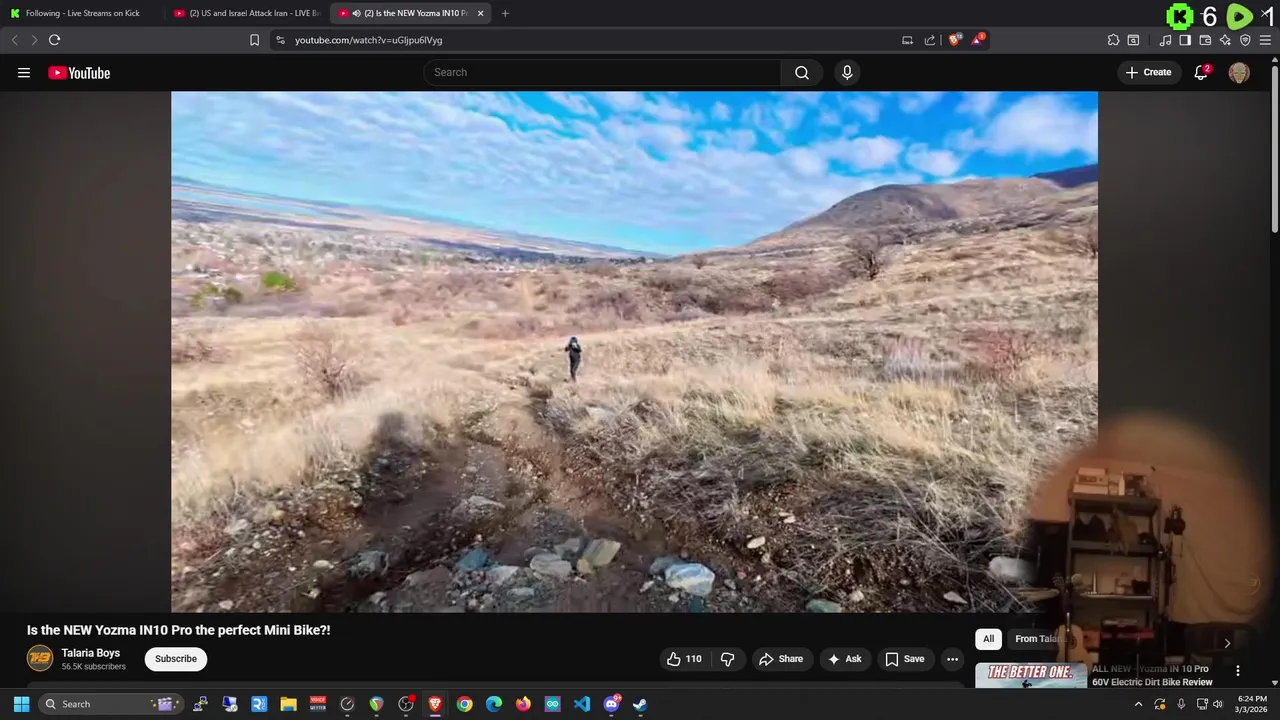The image size is (1280, 720).
Task: Switch to US and Israel Attack Iran tab
Action: pyautogui.click(x=247, y=13)
